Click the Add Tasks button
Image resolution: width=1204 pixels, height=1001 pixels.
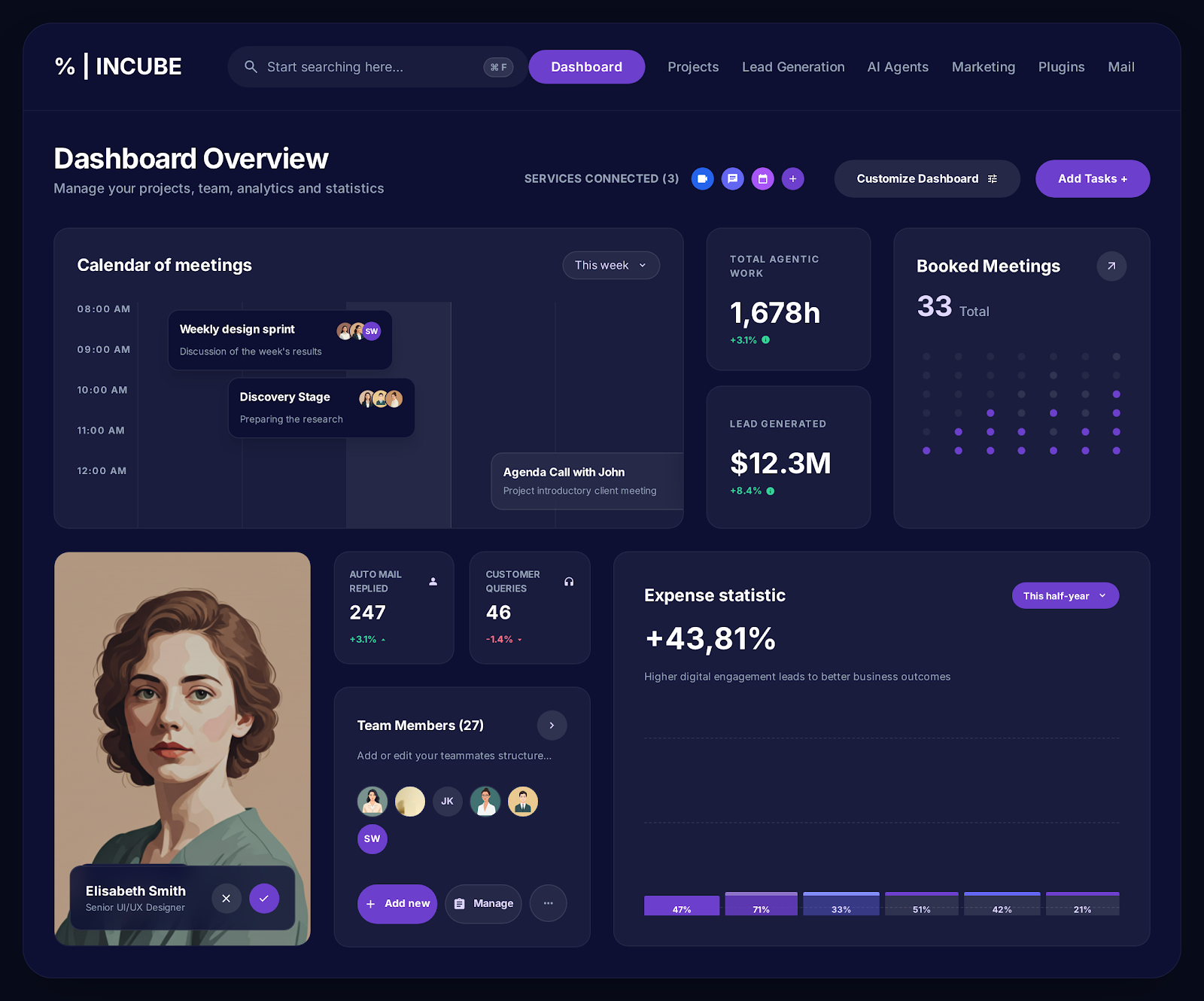(1092, 179)
